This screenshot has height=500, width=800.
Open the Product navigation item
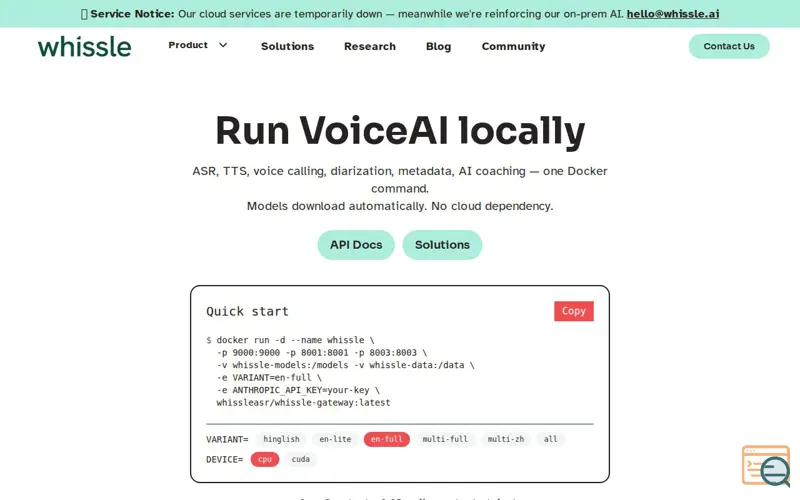(188, 45)
